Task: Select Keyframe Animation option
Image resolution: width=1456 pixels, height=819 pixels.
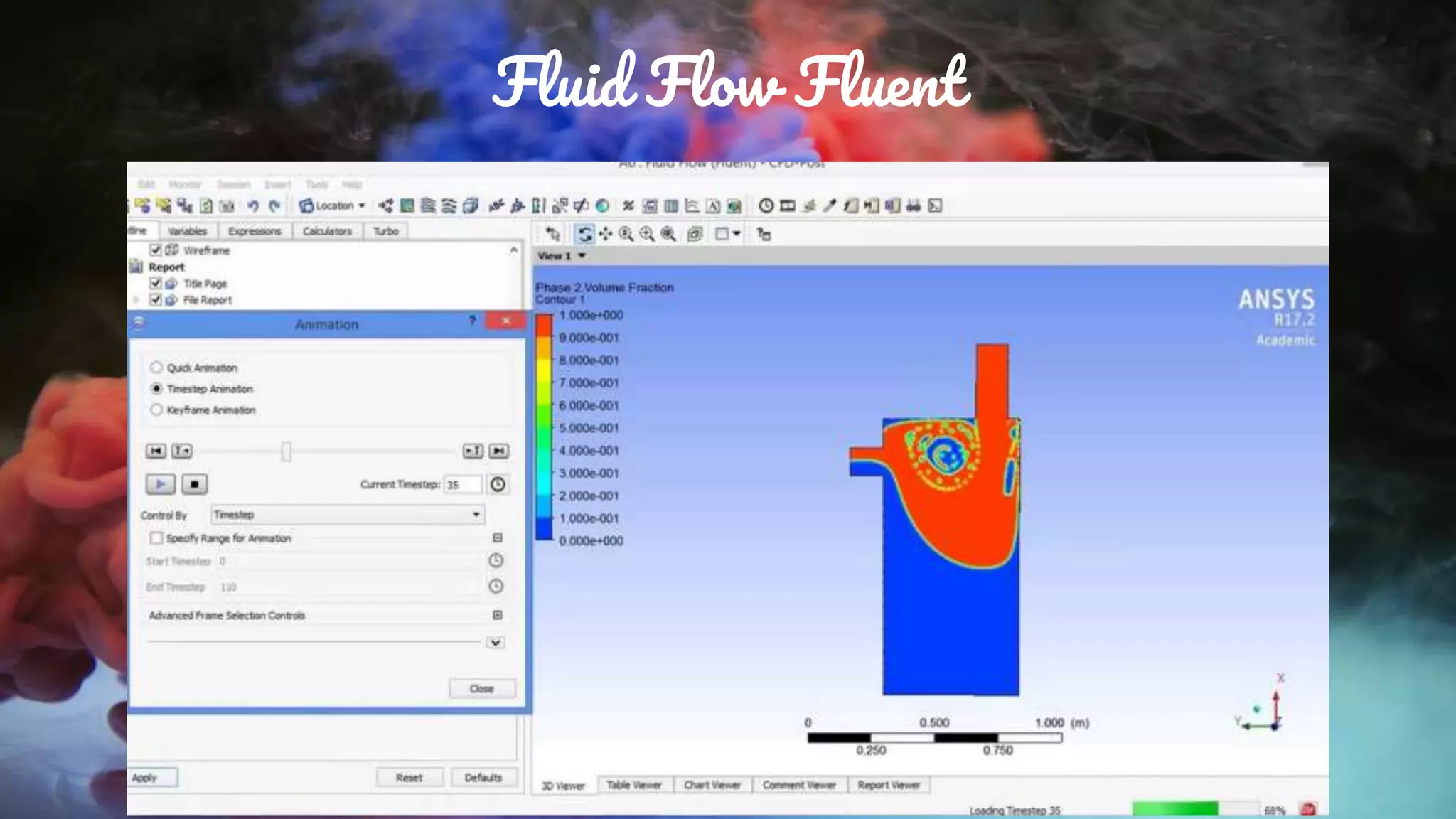Action: [156, 410]
